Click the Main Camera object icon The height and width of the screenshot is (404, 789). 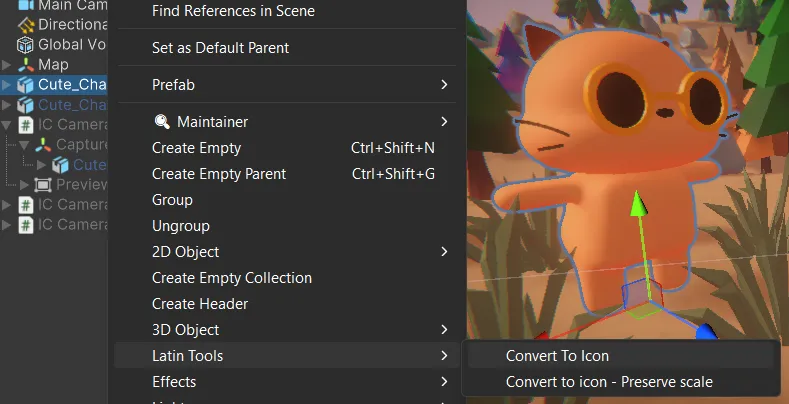tap(25, 6)
